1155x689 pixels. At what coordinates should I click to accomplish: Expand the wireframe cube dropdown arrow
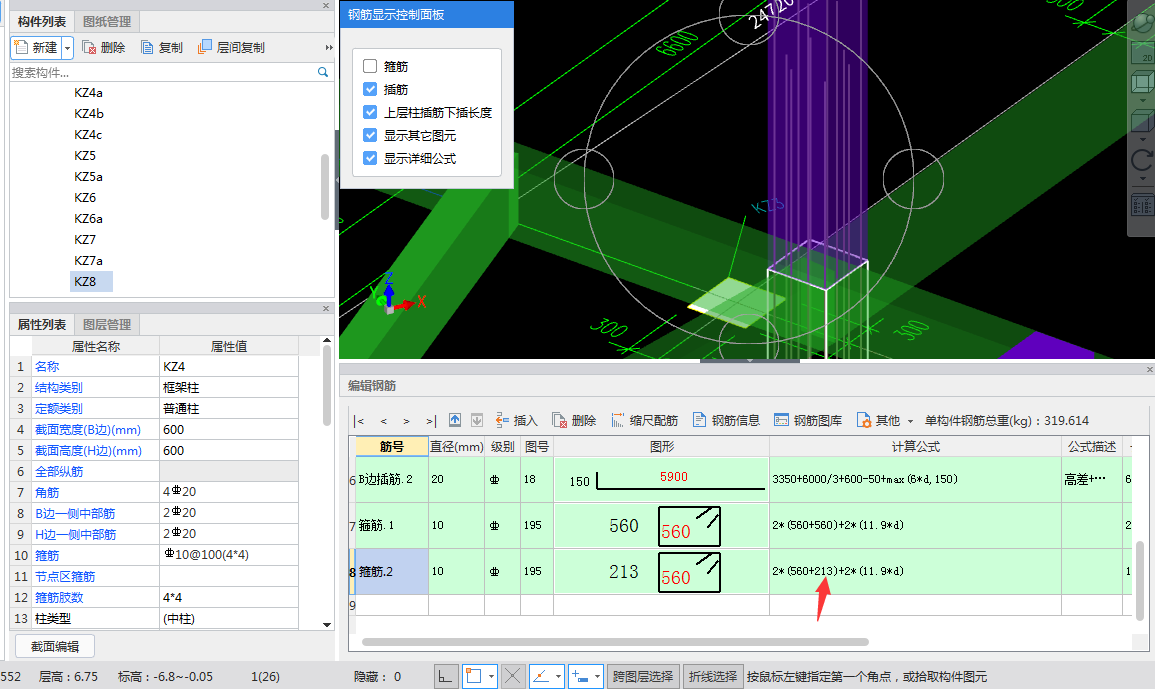pos(1142,100)
